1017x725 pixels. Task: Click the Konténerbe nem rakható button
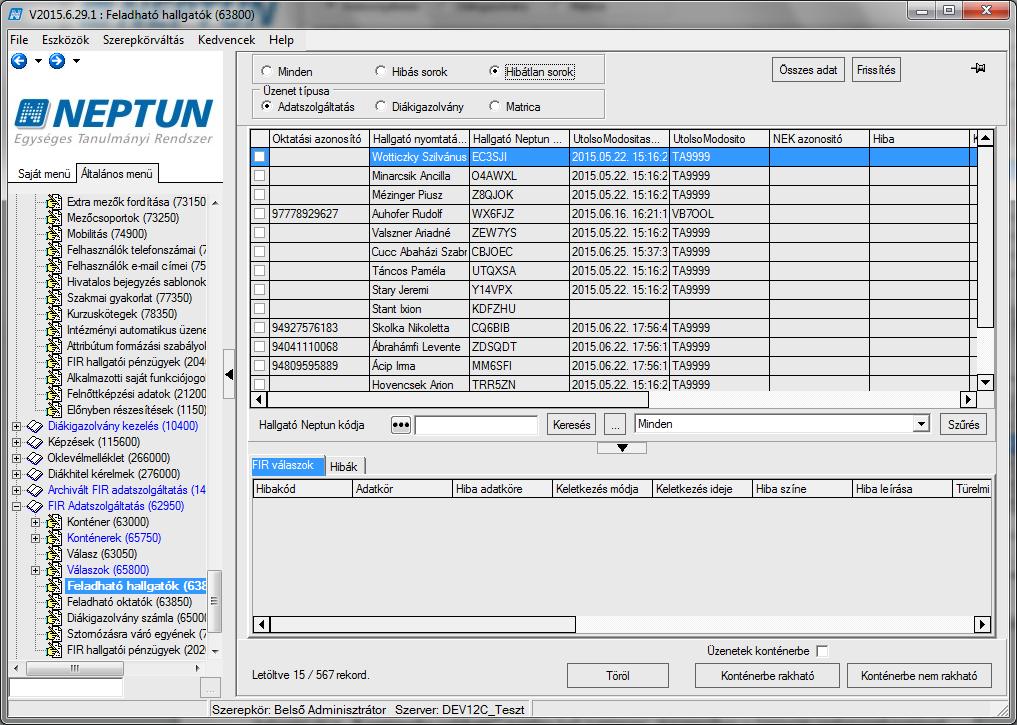919,676
